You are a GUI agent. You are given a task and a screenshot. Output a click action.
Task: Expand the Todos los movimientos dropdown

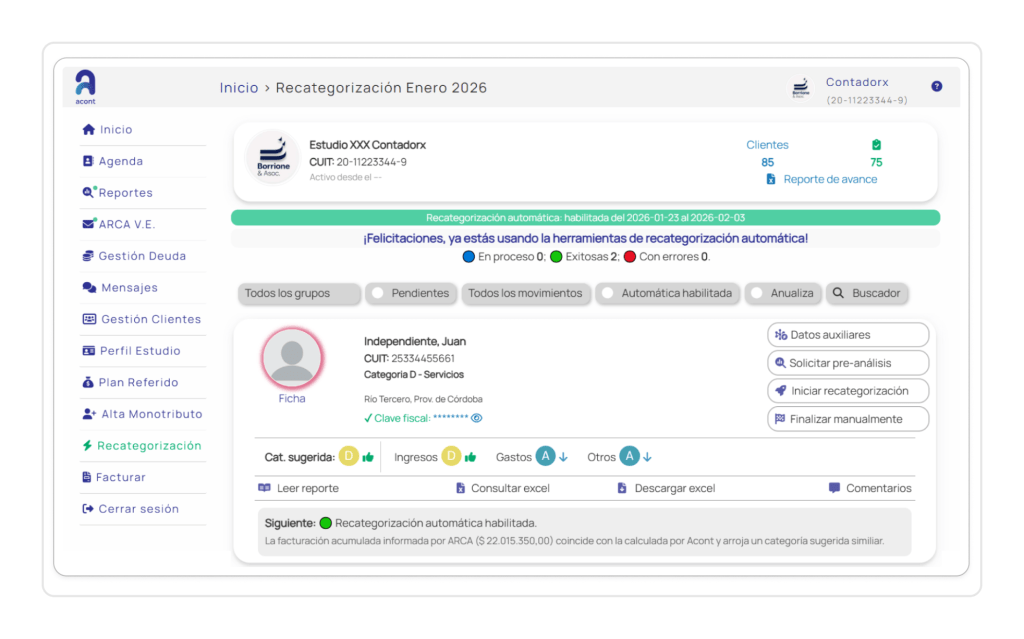[525, 293]
